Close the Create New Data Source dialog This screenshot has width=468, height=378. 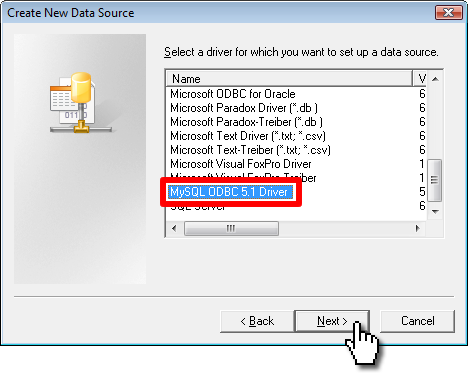click(449, 13)
